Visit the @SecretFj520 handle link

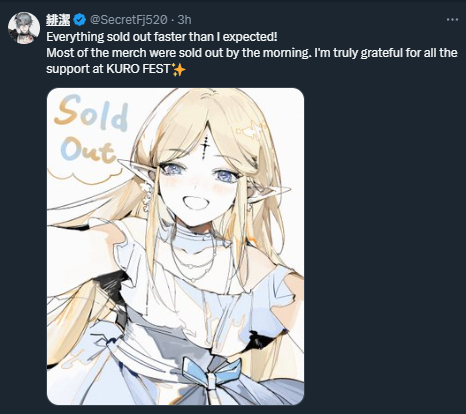(128, 20)
